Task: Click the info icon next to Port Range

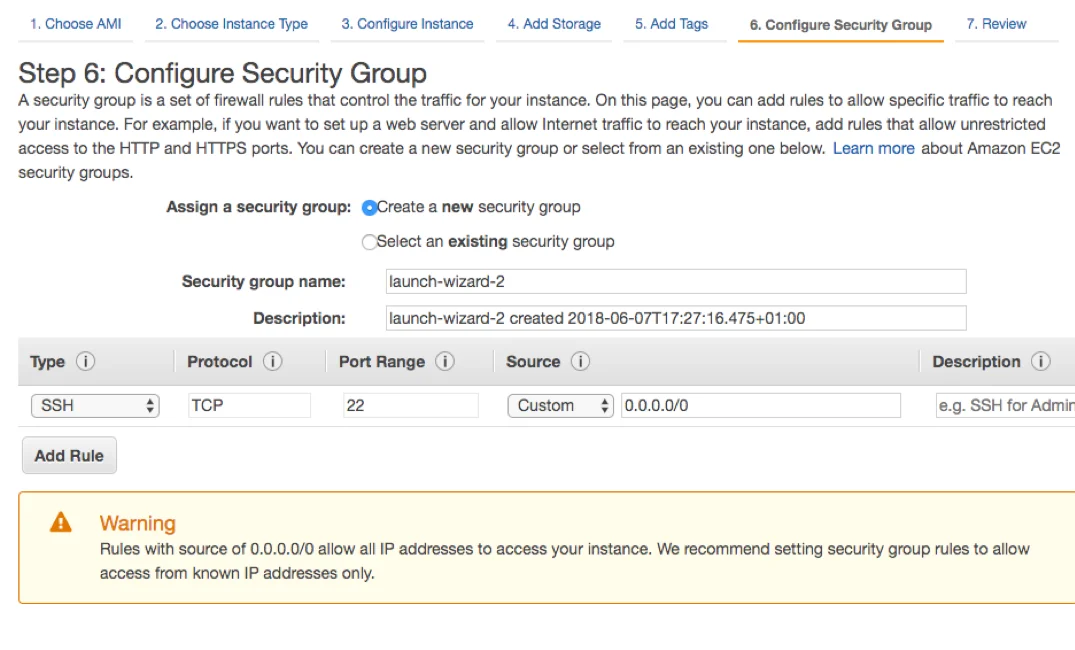Action: pos(445,361)
